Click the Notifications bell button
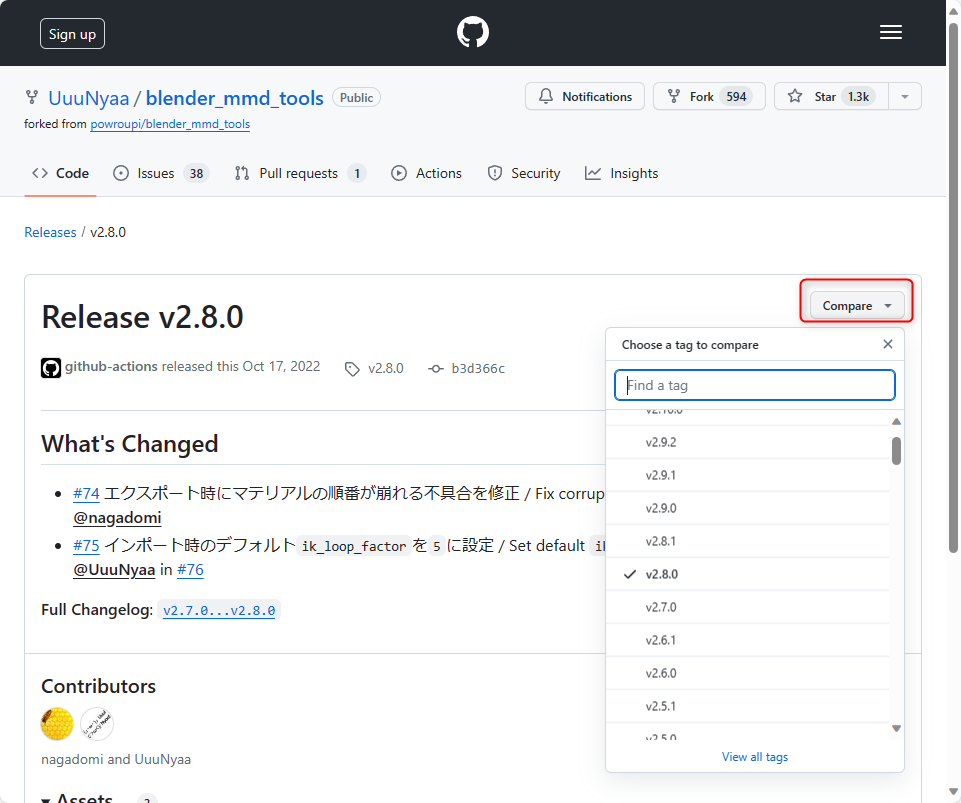 point(585,96)
